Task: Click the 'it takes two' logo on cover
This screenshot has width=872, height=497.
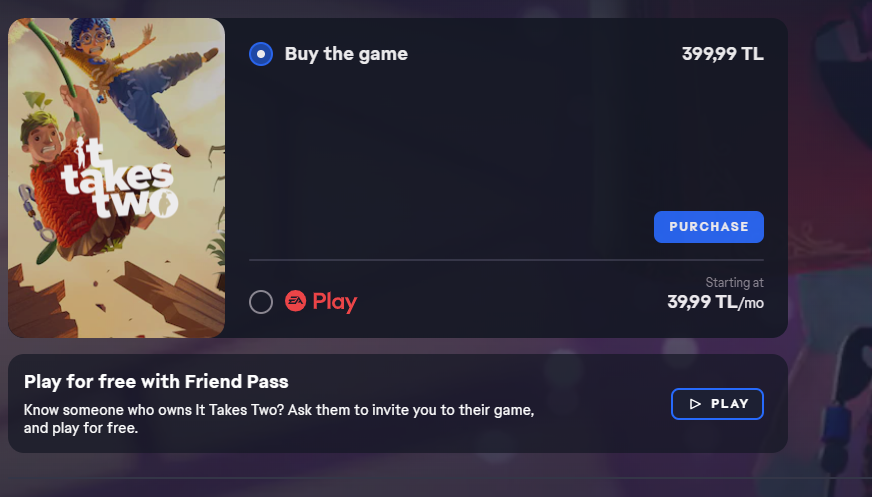Action: click(120, 178)
